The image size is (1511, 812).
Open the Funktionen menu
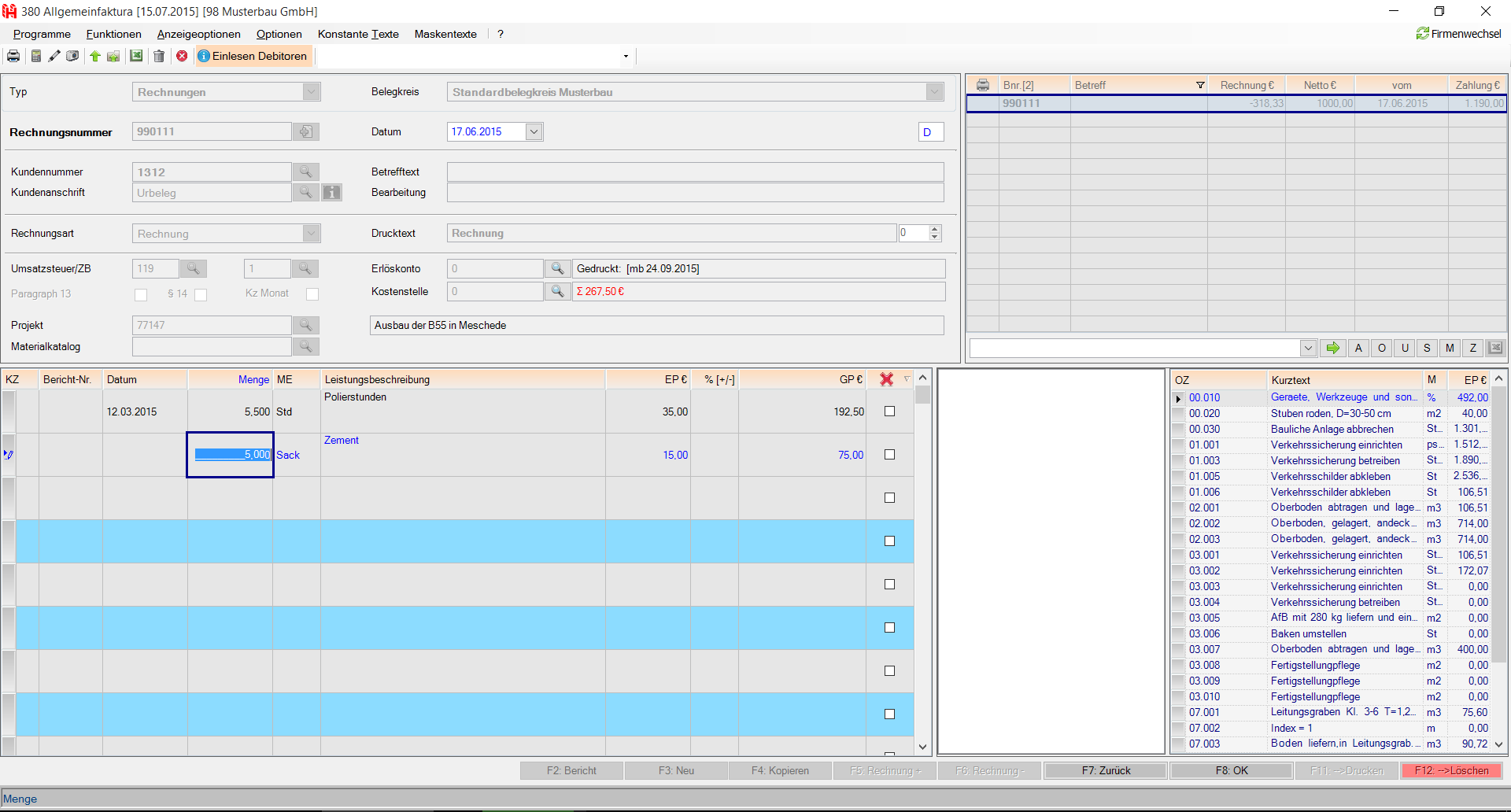click(113, 34)
